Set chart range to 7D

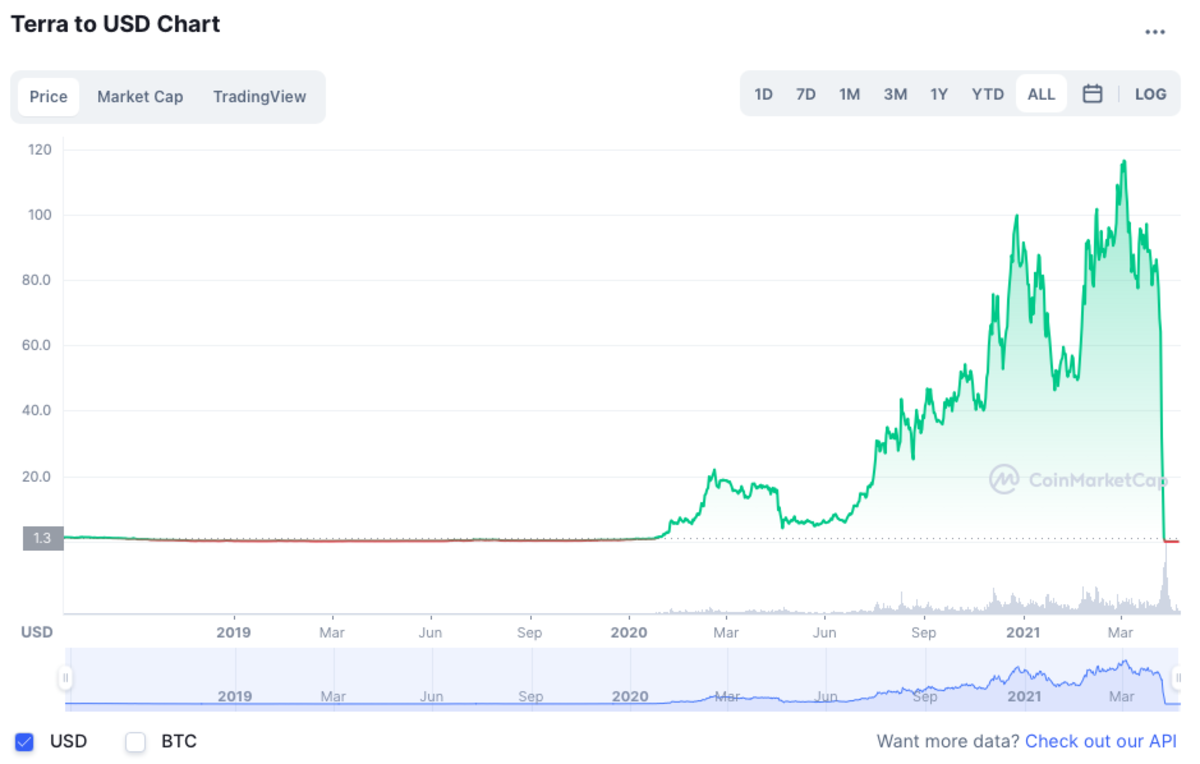pos(805,94)
